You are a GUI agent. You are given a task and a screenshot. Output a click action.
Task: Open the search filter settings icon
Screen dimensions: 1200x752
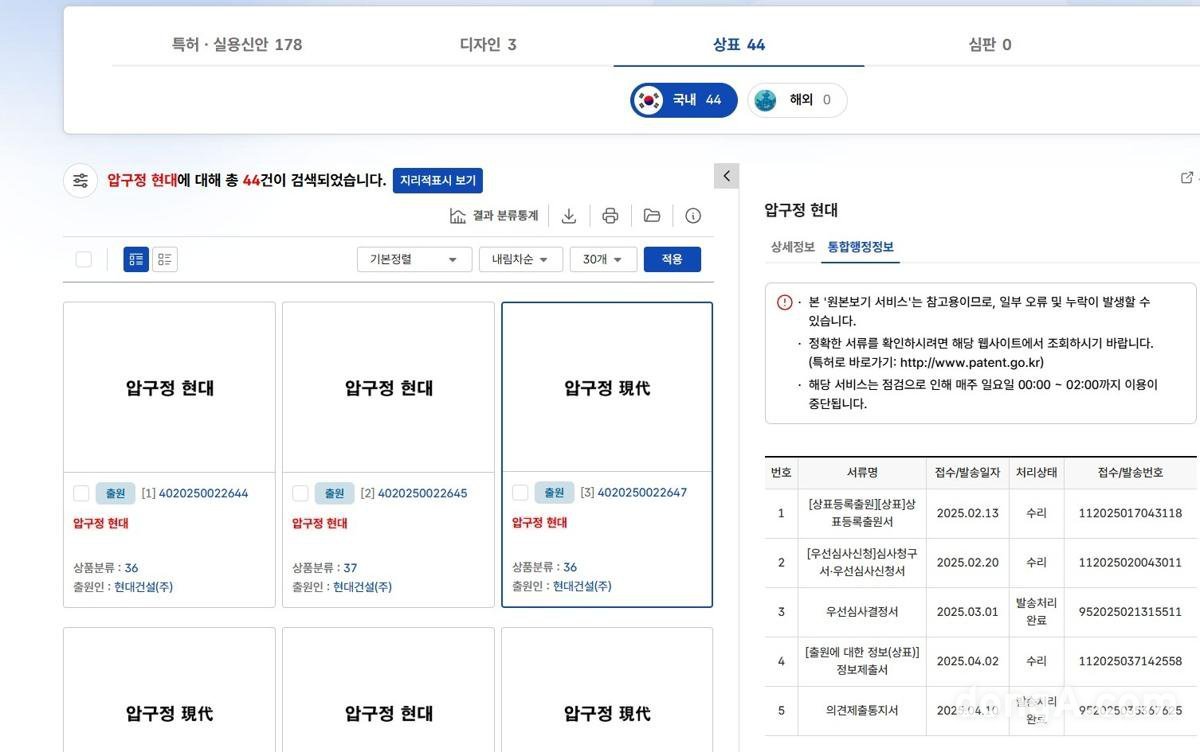point(81,181)
